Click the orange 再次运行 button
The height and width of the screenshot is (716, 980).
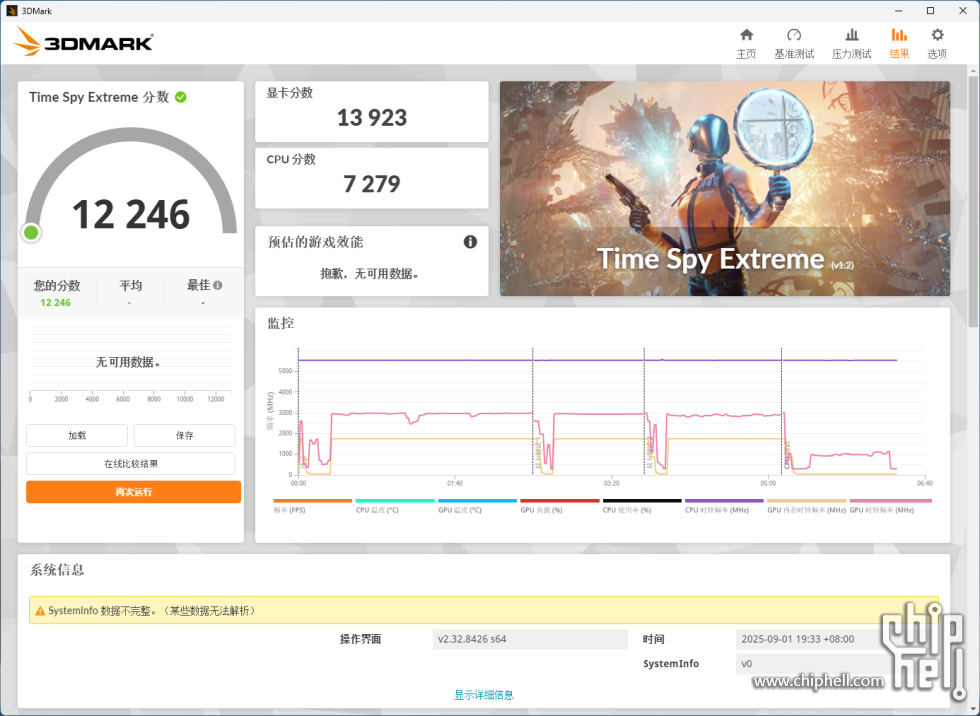click(133, 492)
